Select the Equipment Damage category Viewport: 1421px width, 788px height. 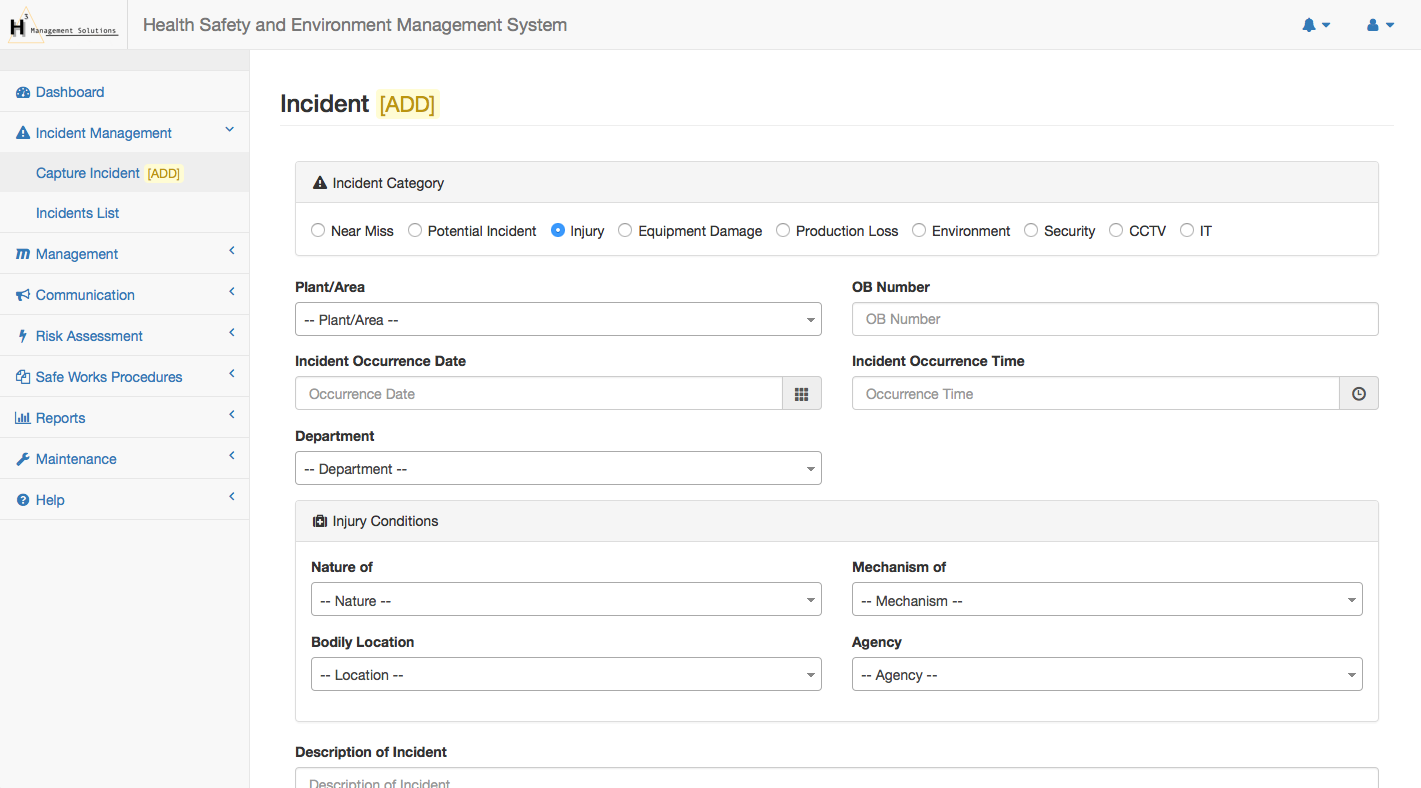pyautogui.click(x=625, y=231)
